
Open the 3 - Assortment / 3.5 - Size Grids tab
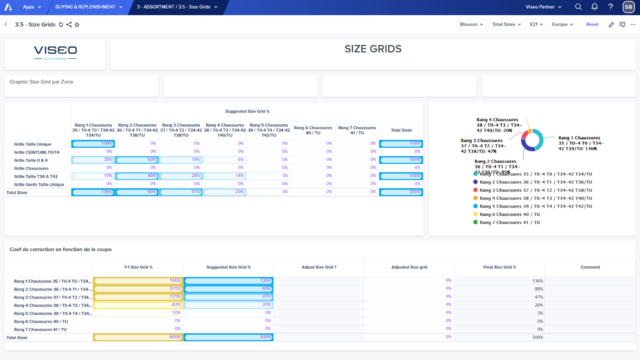177,7
